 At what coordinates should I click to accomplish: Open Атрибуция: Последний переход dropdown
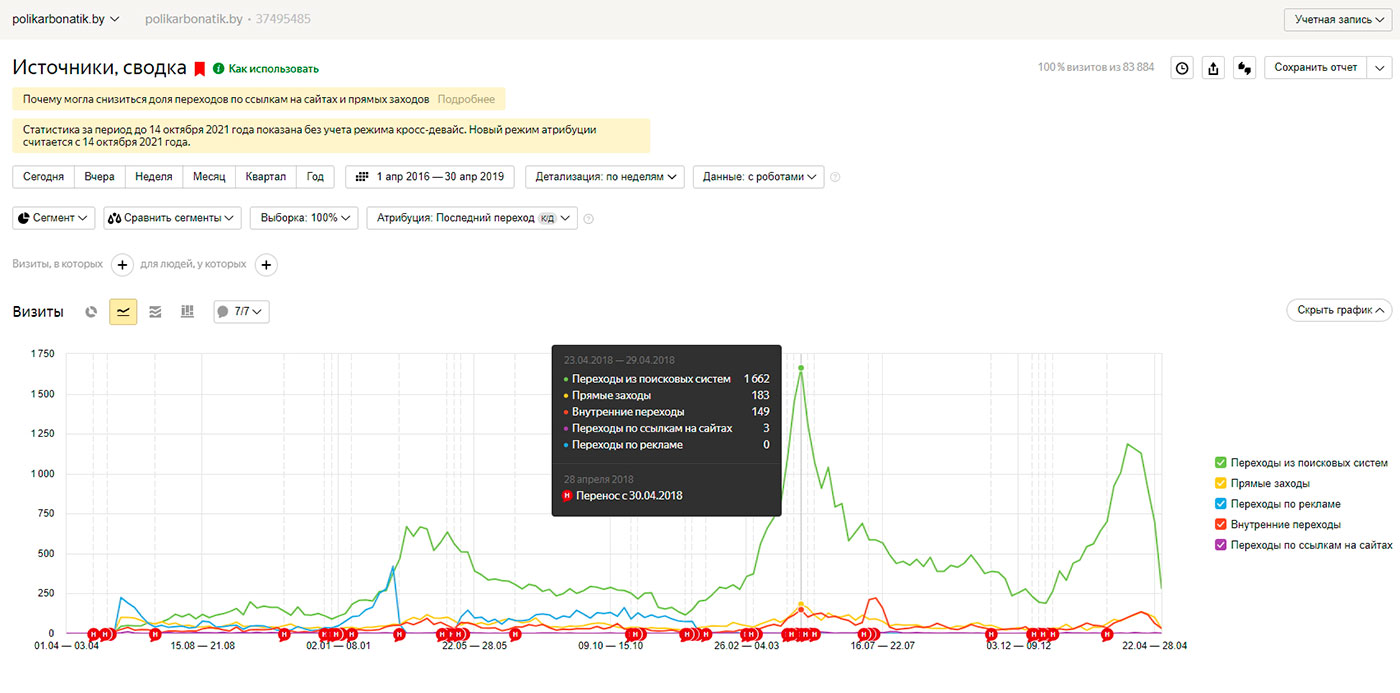click(x=472, y=218)
